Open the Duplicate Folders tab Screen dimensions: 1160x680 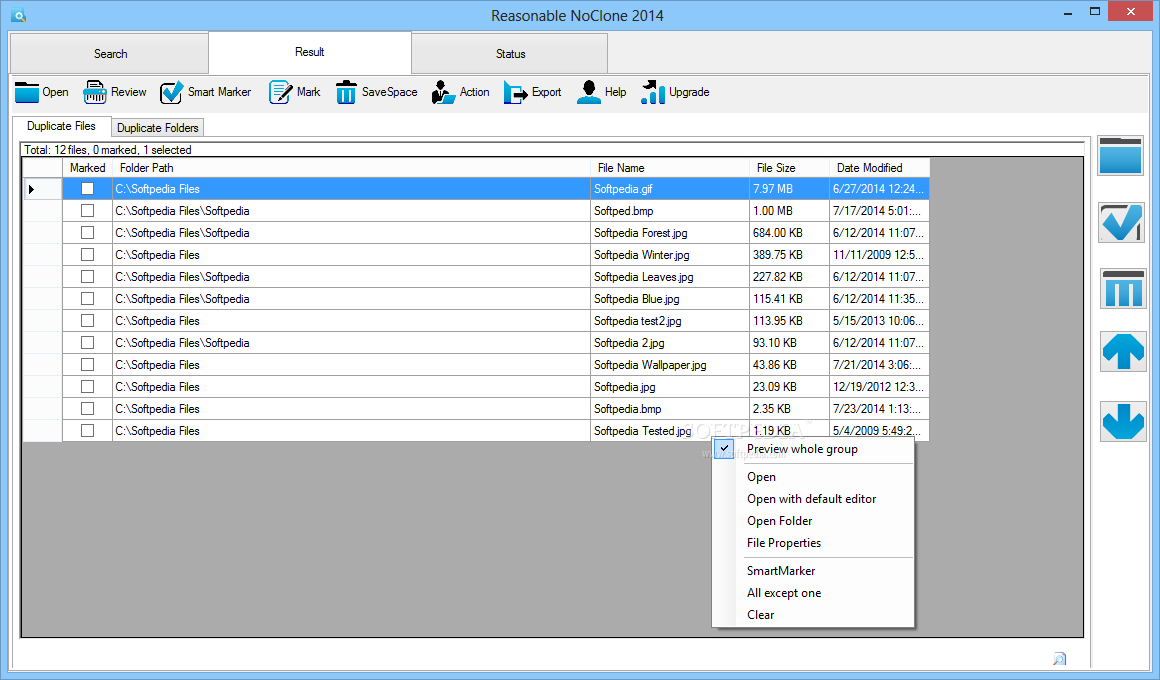click(158, 127)
